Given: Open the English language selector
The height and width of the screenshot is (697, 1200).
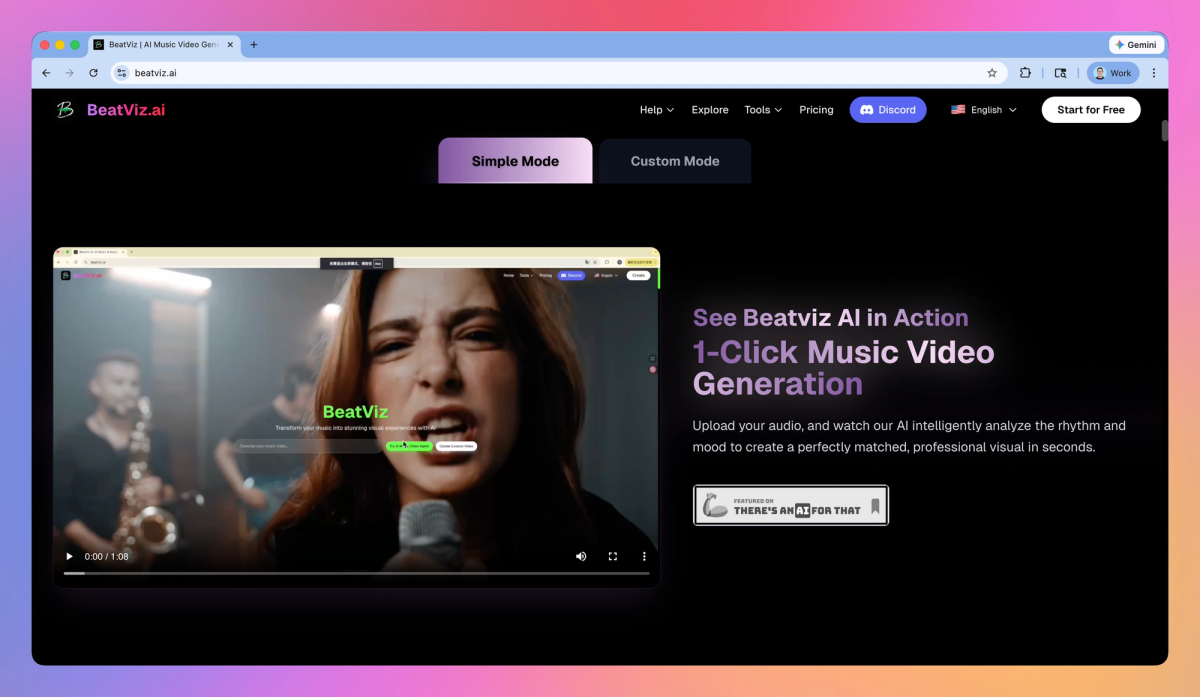Looking at the screenshot, I should [984, 110].
